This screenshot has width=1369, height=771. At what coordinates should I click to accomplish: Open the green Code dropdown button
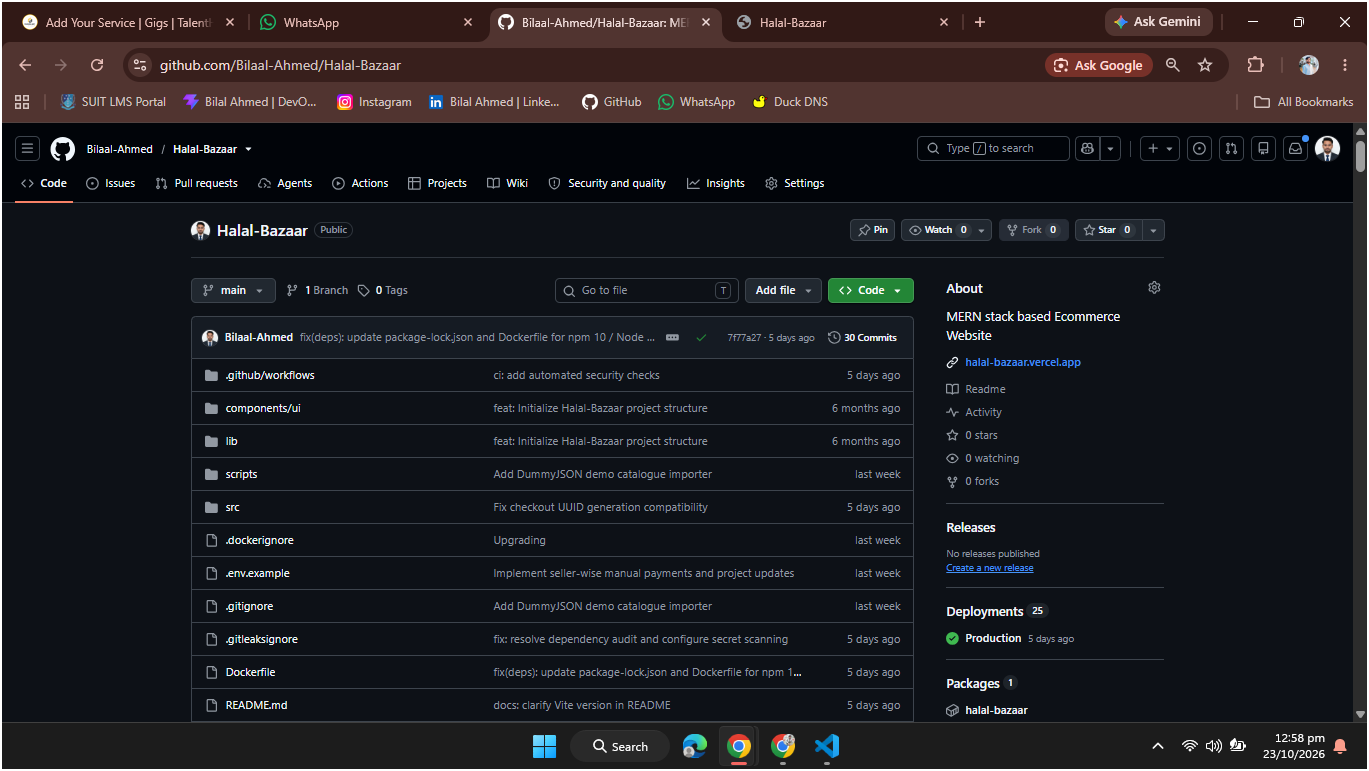870,290
